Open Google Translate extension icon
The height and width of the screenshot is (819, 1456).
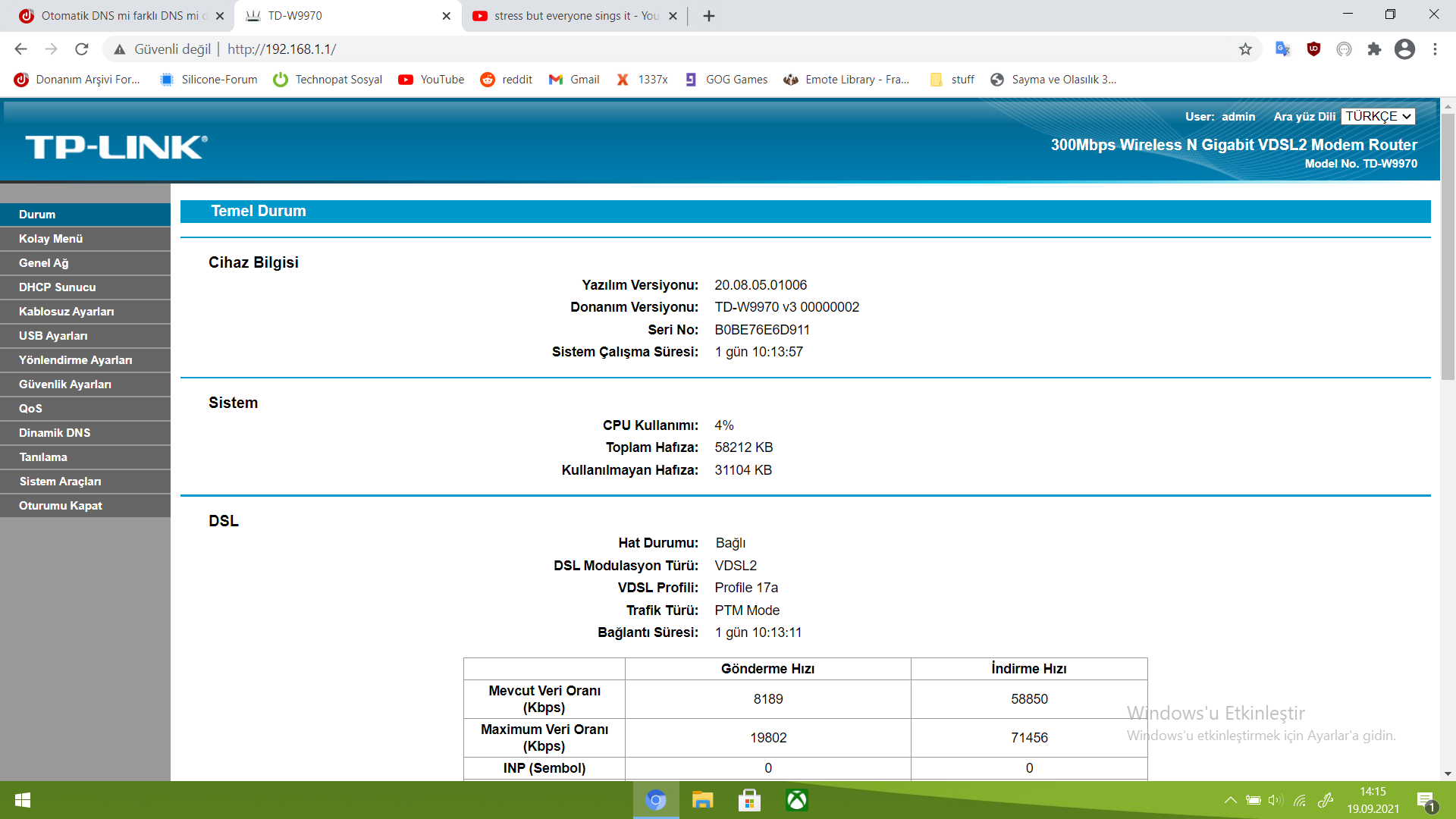coord(1282,49)
